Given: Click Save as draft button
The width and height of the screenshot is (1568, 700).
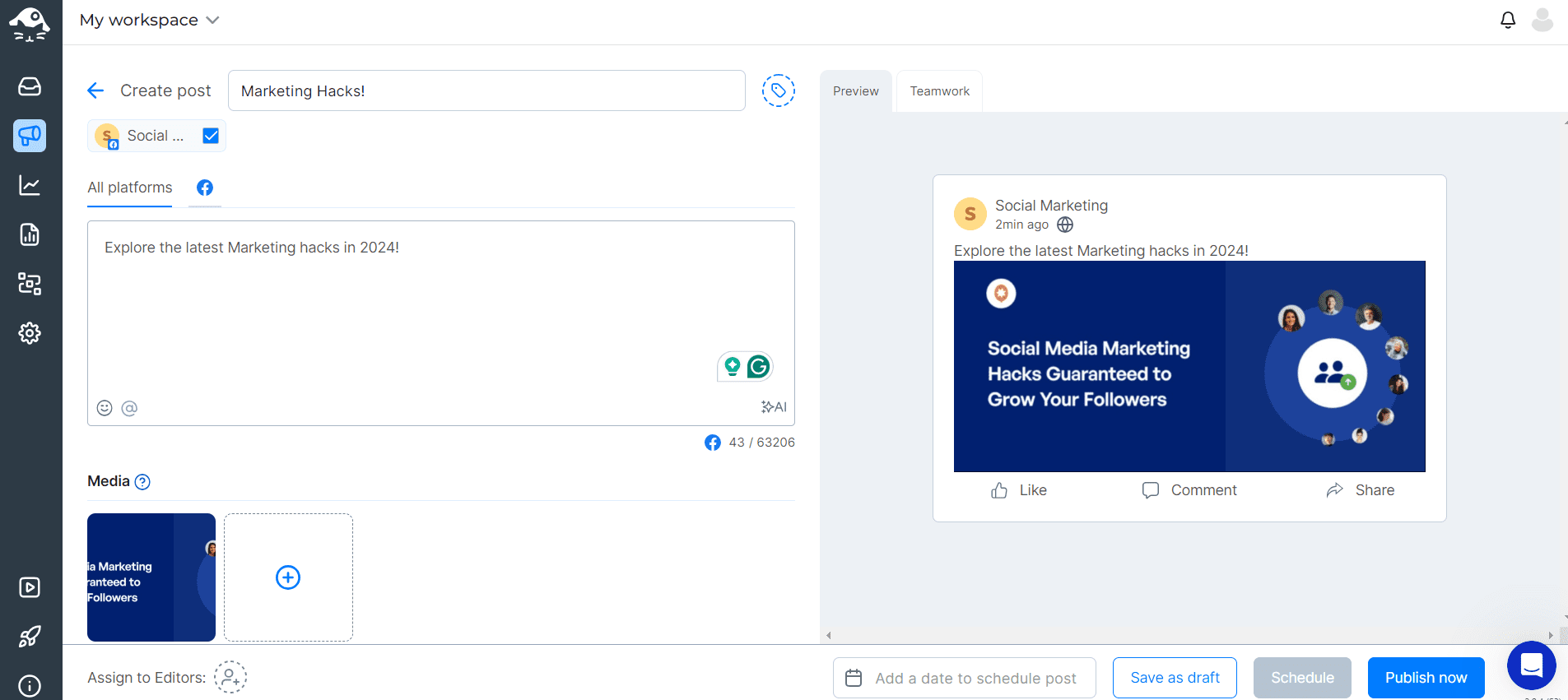Looking at the screenshot, I should pos(1175,678).
